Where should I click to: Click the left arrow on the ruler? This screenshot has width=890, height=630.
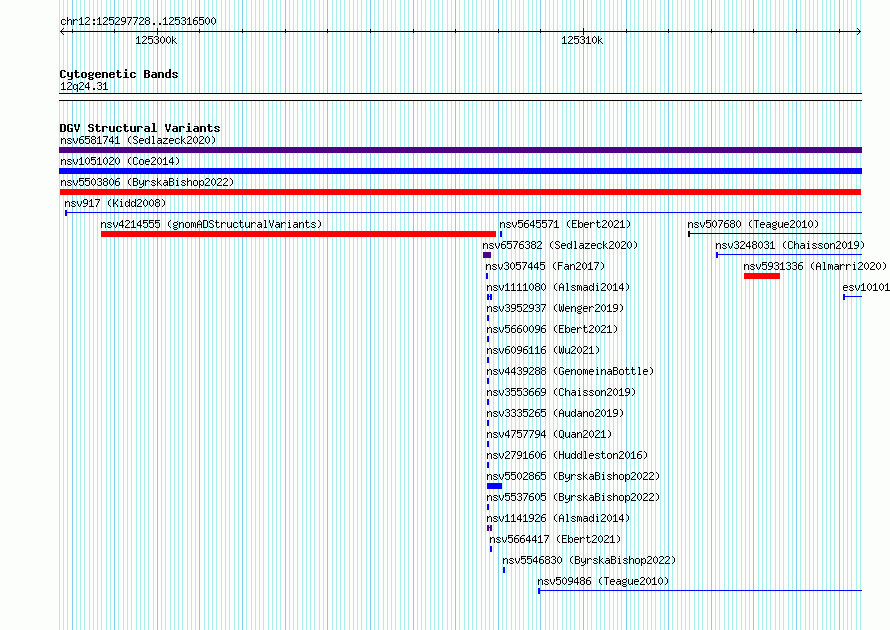click(64, 32)
